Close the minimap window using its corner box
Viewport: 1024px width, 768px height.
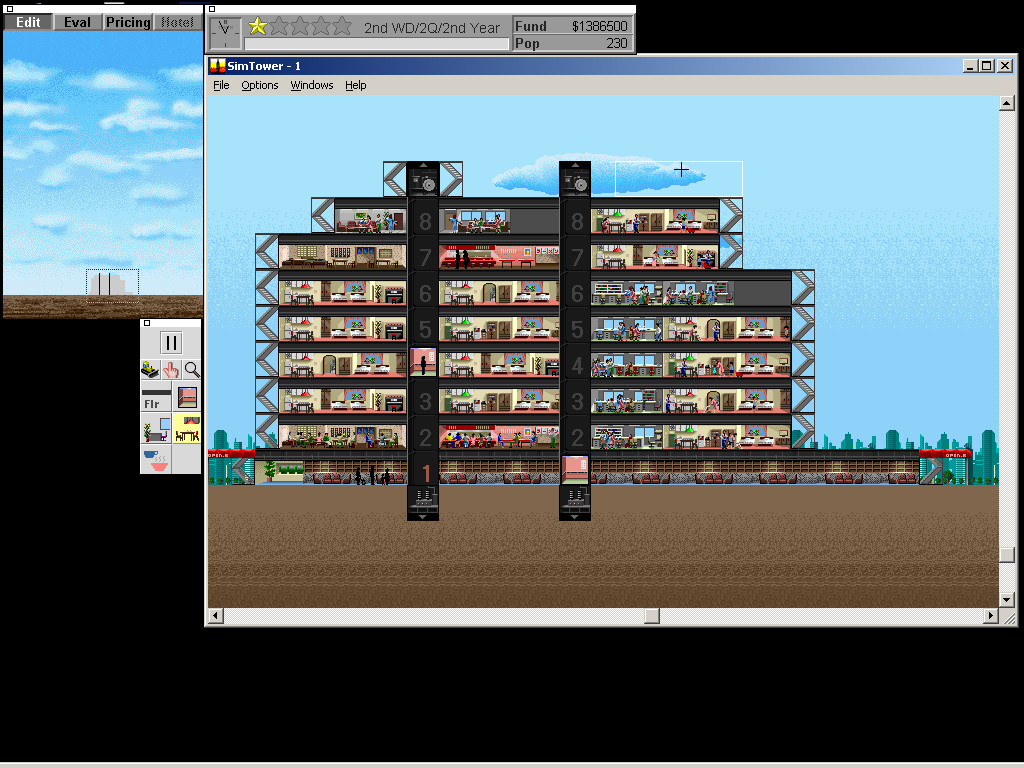click(9, 9)
